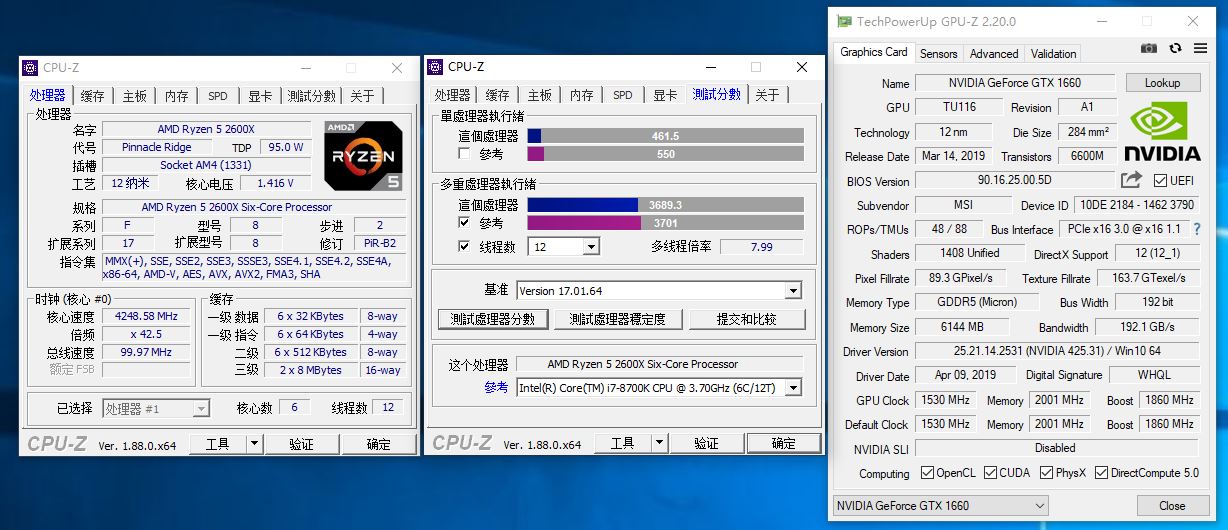The height and width of the screenshot is (530, 1228).
Task: Toggle the CUDA checkbox
Action: (989, 473)
